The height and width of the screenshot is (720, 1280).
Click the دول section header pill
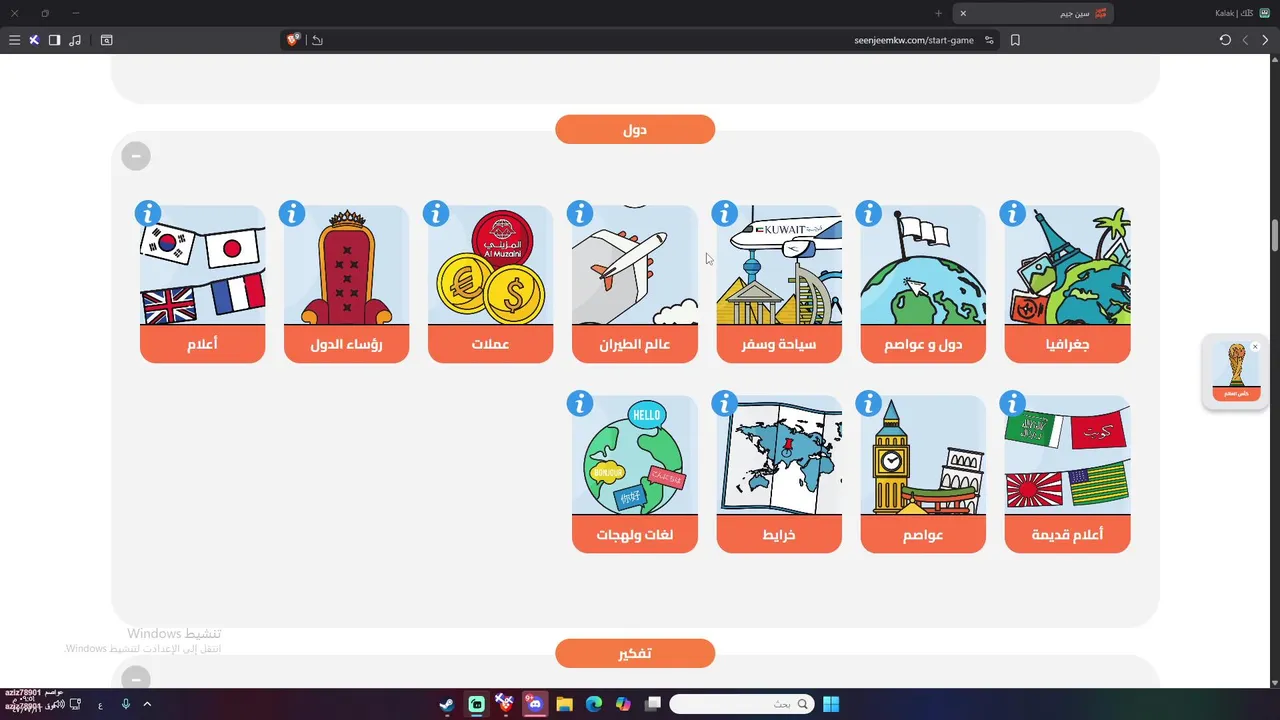[635, 129]
